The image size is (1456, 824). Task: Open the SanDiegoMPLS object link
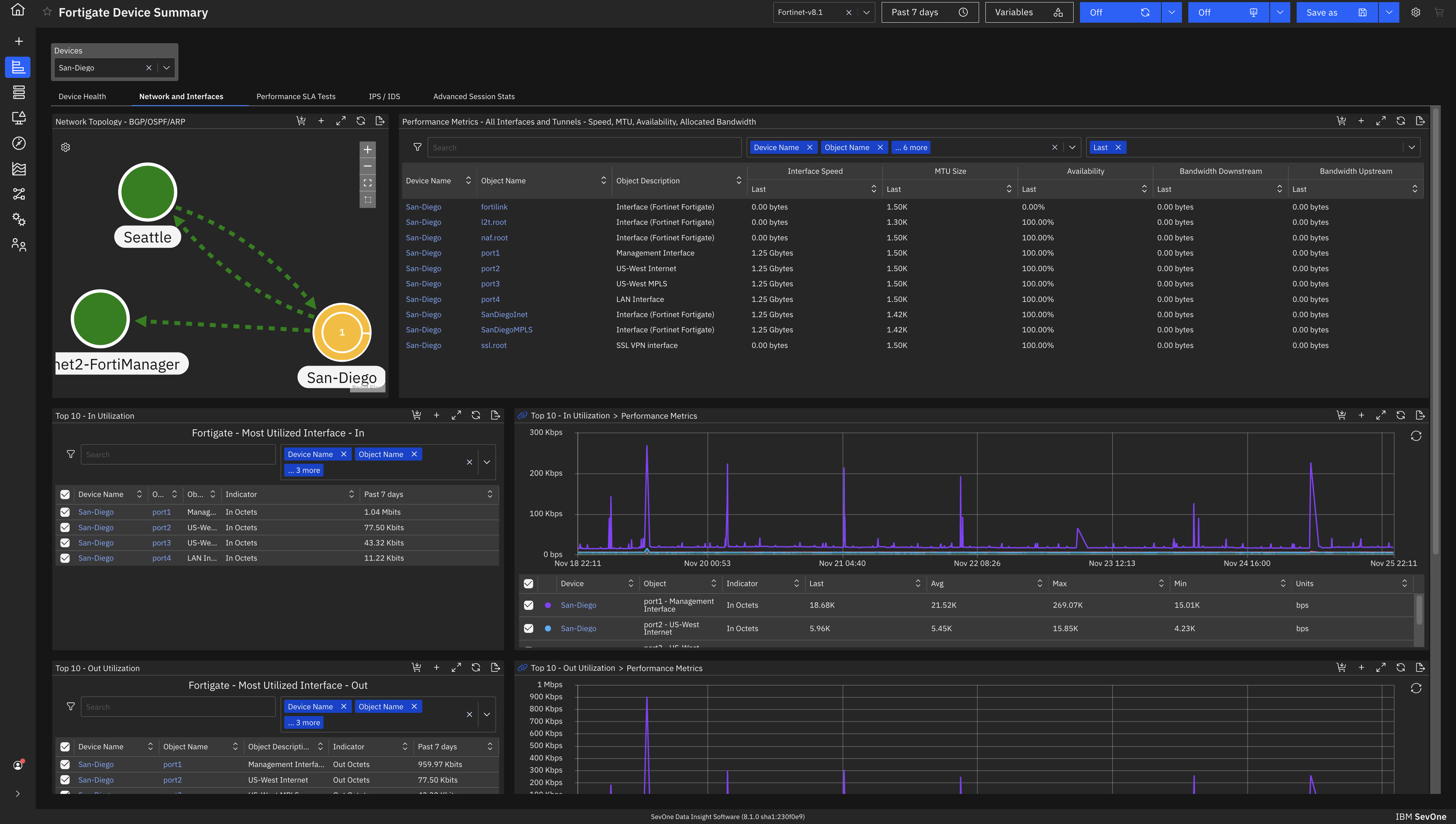[x=506, y=330]
